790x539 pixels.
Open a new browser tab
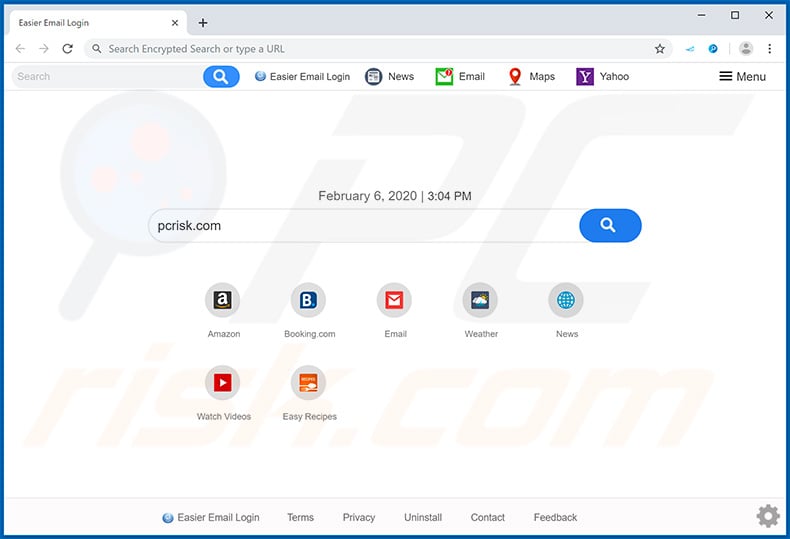point(203,23)
